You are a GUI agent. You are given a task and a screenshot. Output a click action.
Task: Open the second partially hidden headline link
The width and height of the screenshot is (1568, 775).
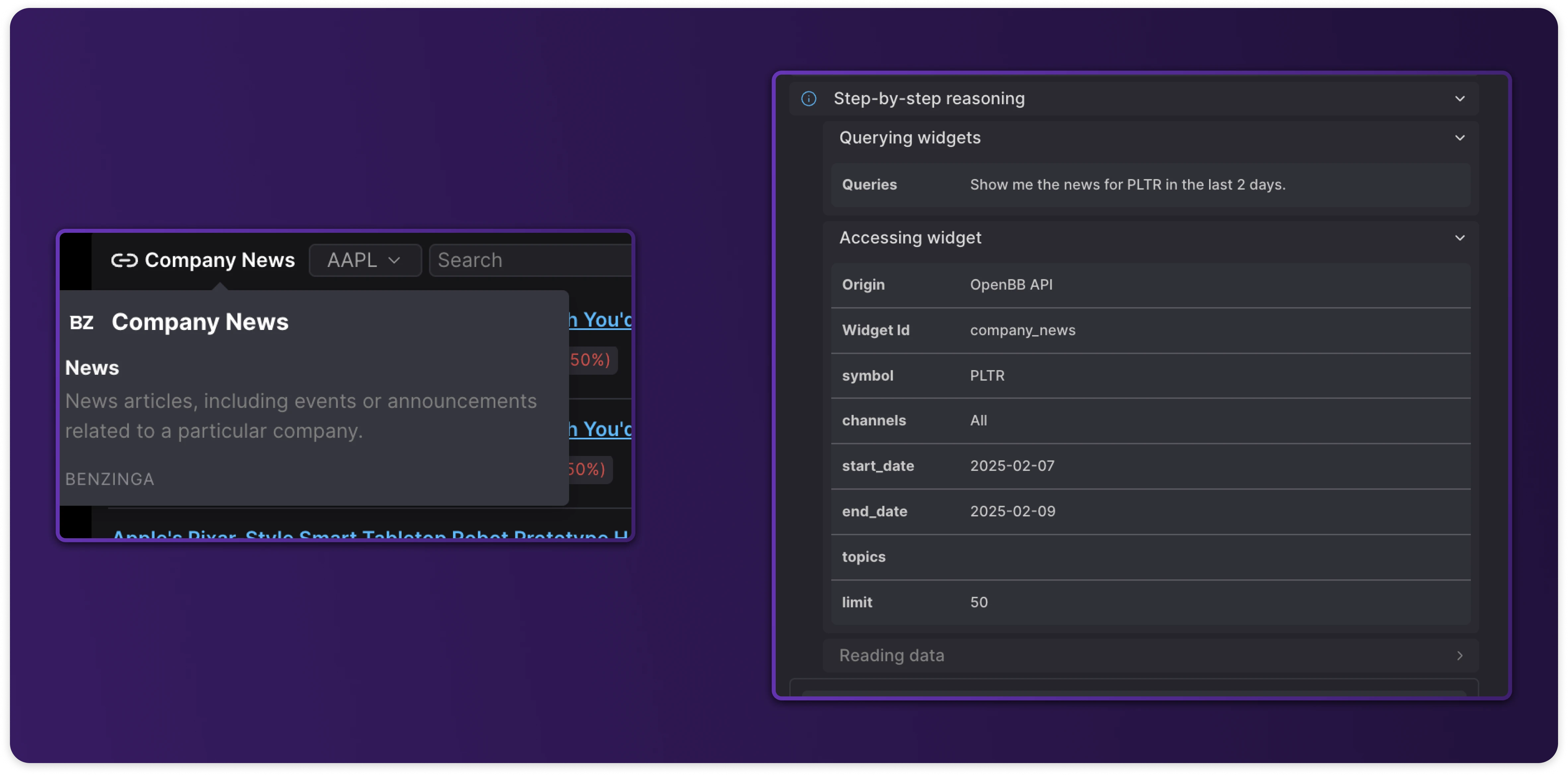pyautogui.click(x=600, y=429)
